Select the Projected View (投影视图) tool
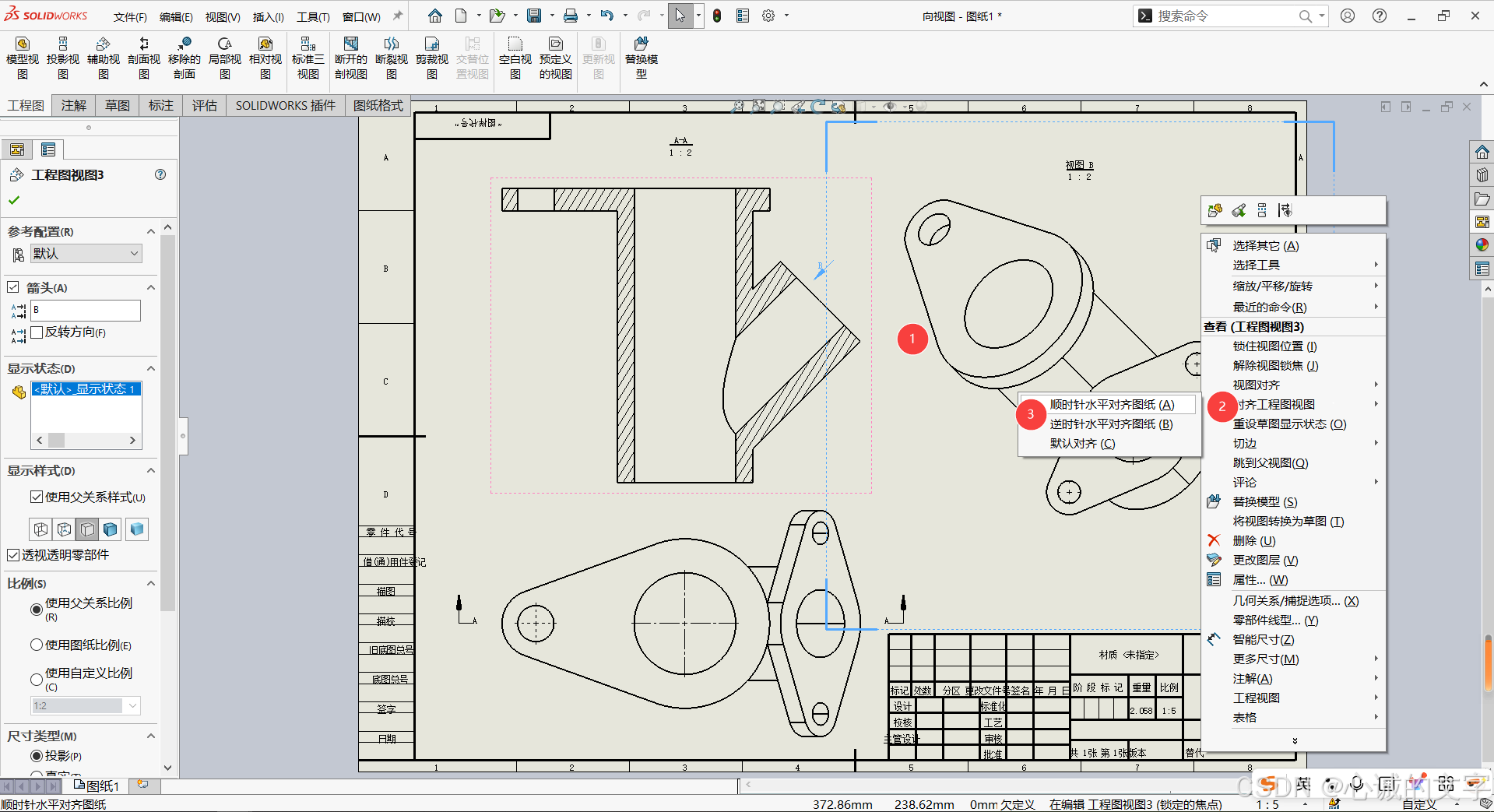This screenshot has width=1494, height=812. 63,58
